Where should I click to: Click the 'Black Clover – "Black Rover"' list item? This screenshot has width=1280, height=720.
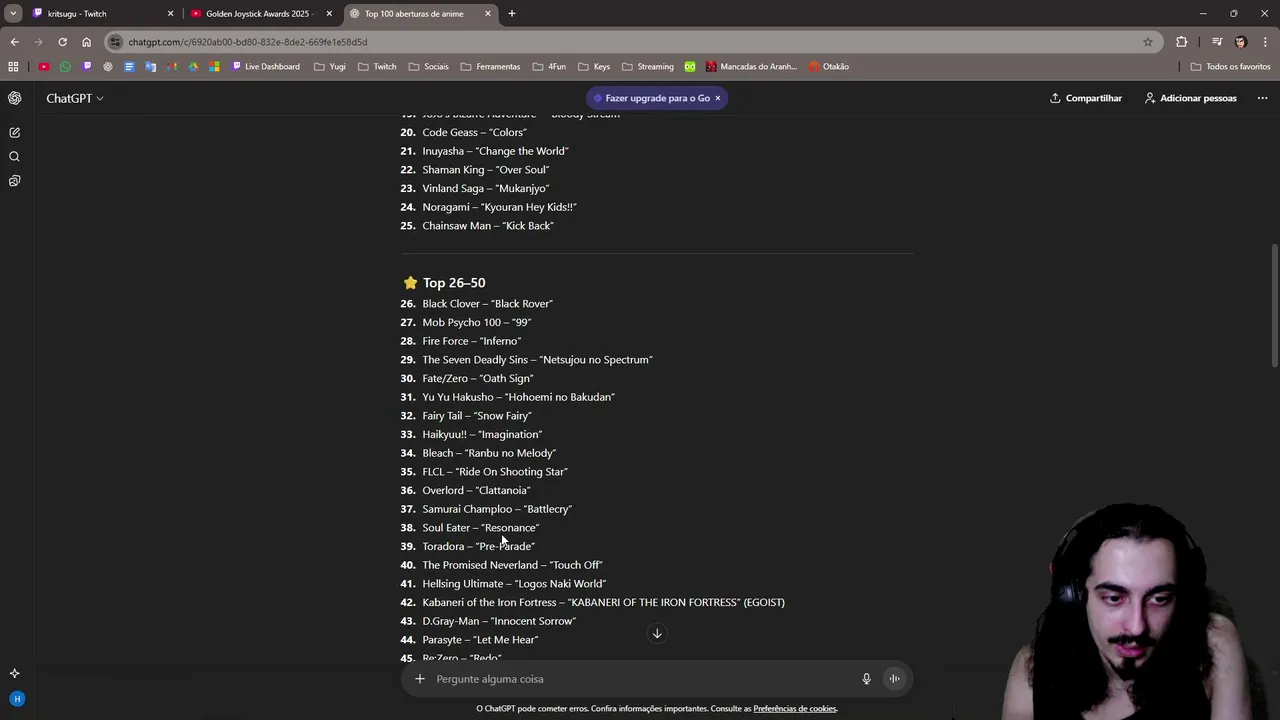coord(487,304)
